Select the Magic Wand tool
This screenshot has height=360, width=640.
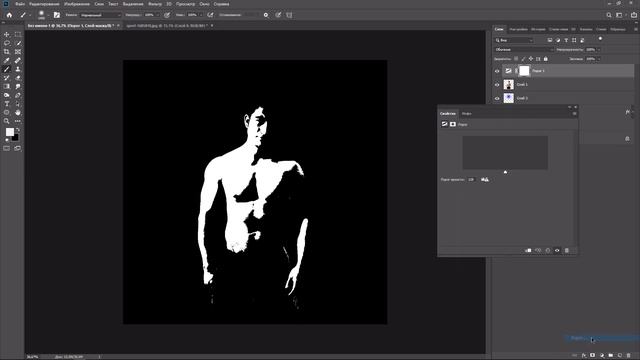coord(18,43)
